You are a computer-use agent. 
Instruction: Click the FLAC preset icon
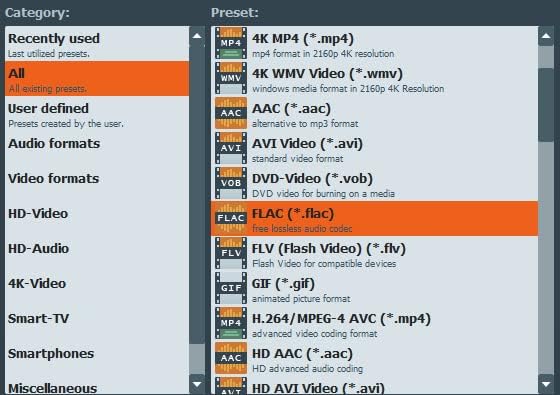[231, 218]
